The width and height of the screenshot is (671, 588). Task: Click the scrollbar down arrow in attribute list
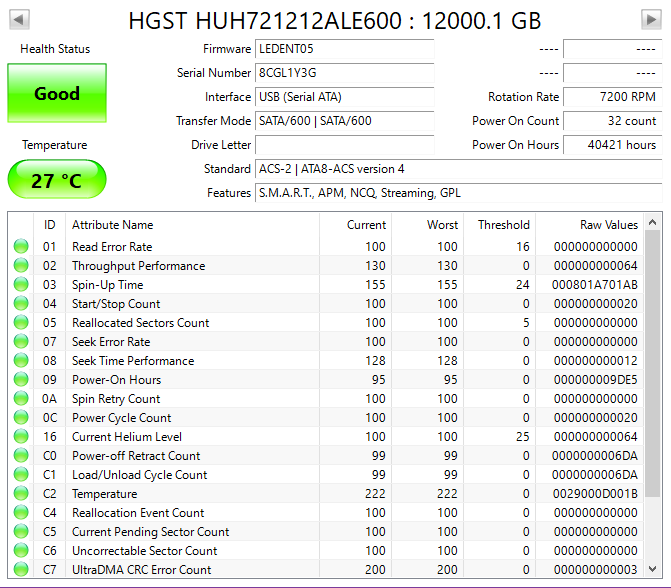653,569
